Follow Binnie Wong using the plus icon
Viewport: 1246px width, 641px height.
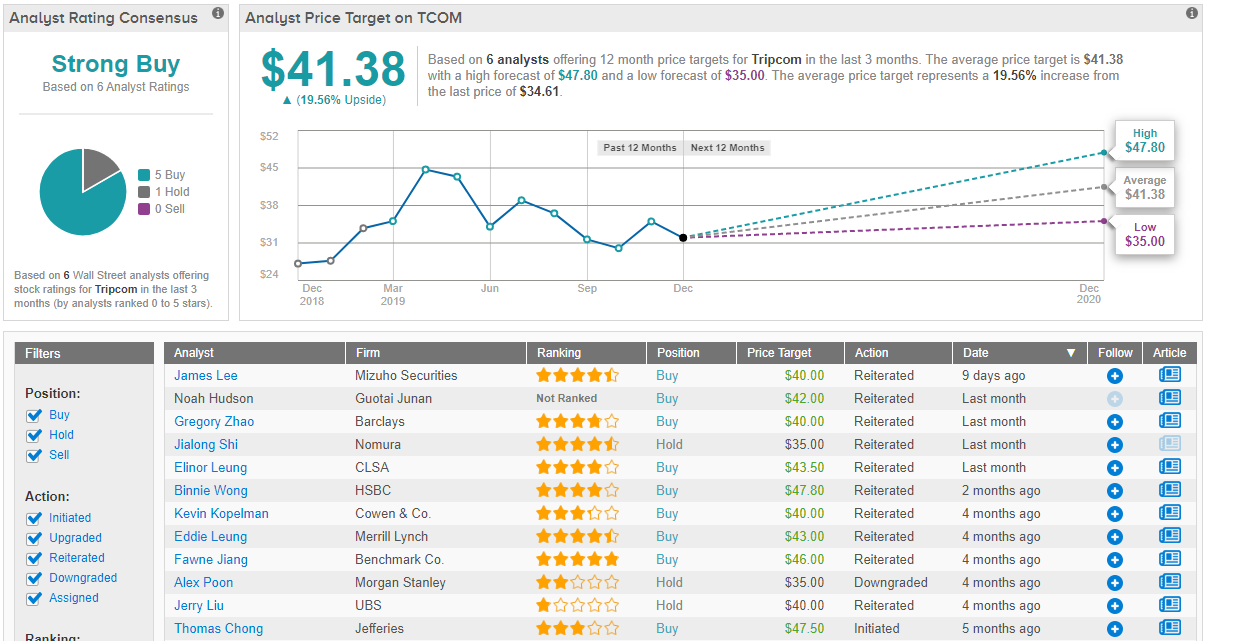pyautogui.click(x=1115, y=491)
